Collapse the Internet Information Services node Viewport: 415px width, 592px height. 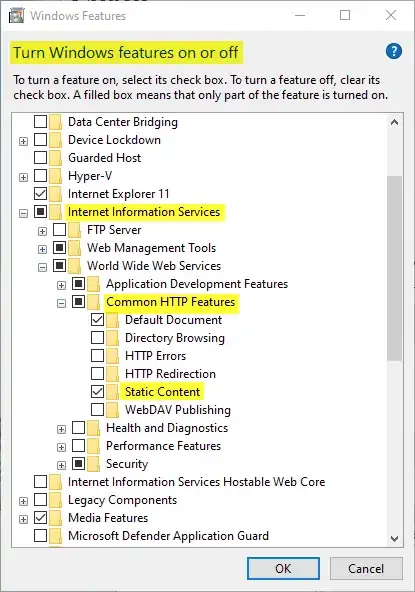click(23, 213)
